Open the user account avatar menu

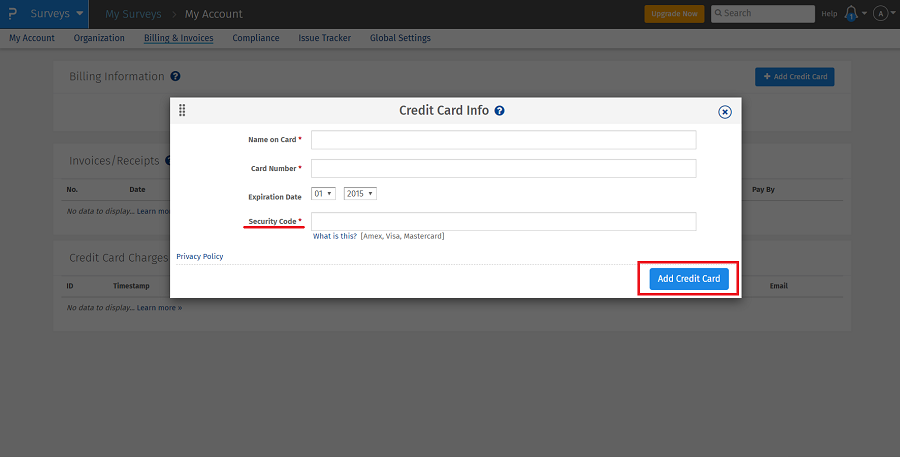[880, 13]
